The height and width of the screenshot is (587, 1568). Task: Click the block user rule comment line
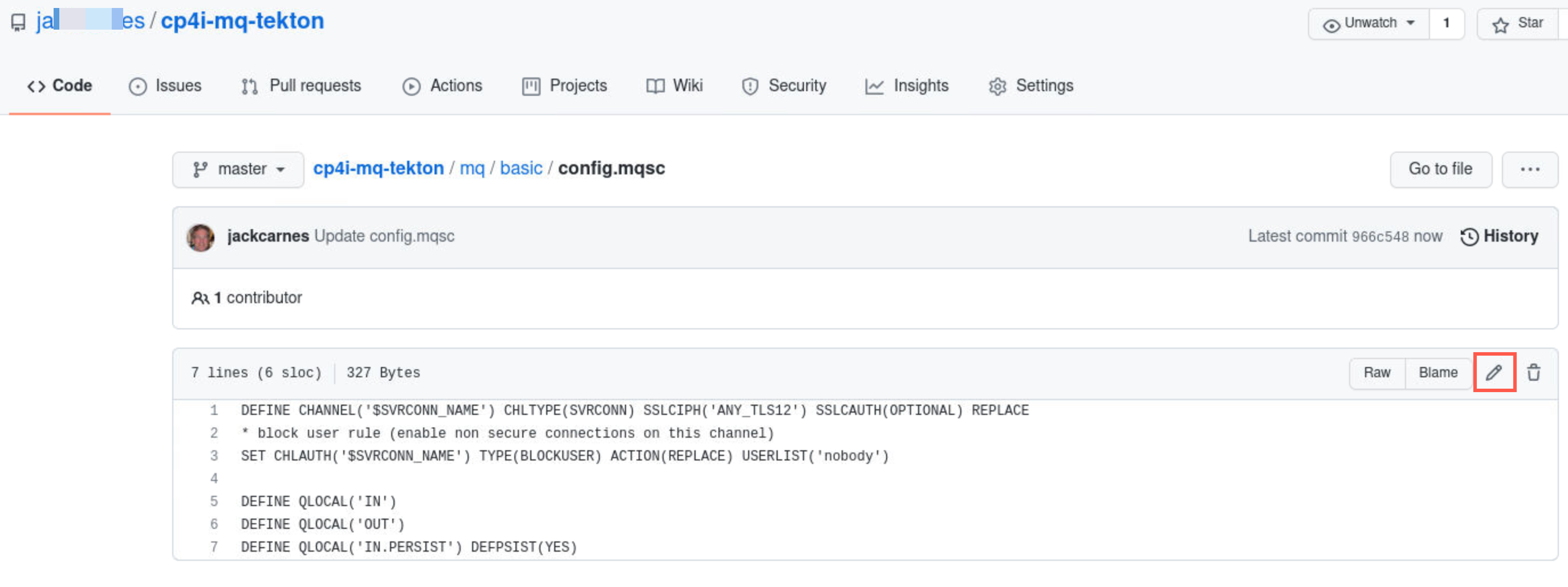click(507, 433)
